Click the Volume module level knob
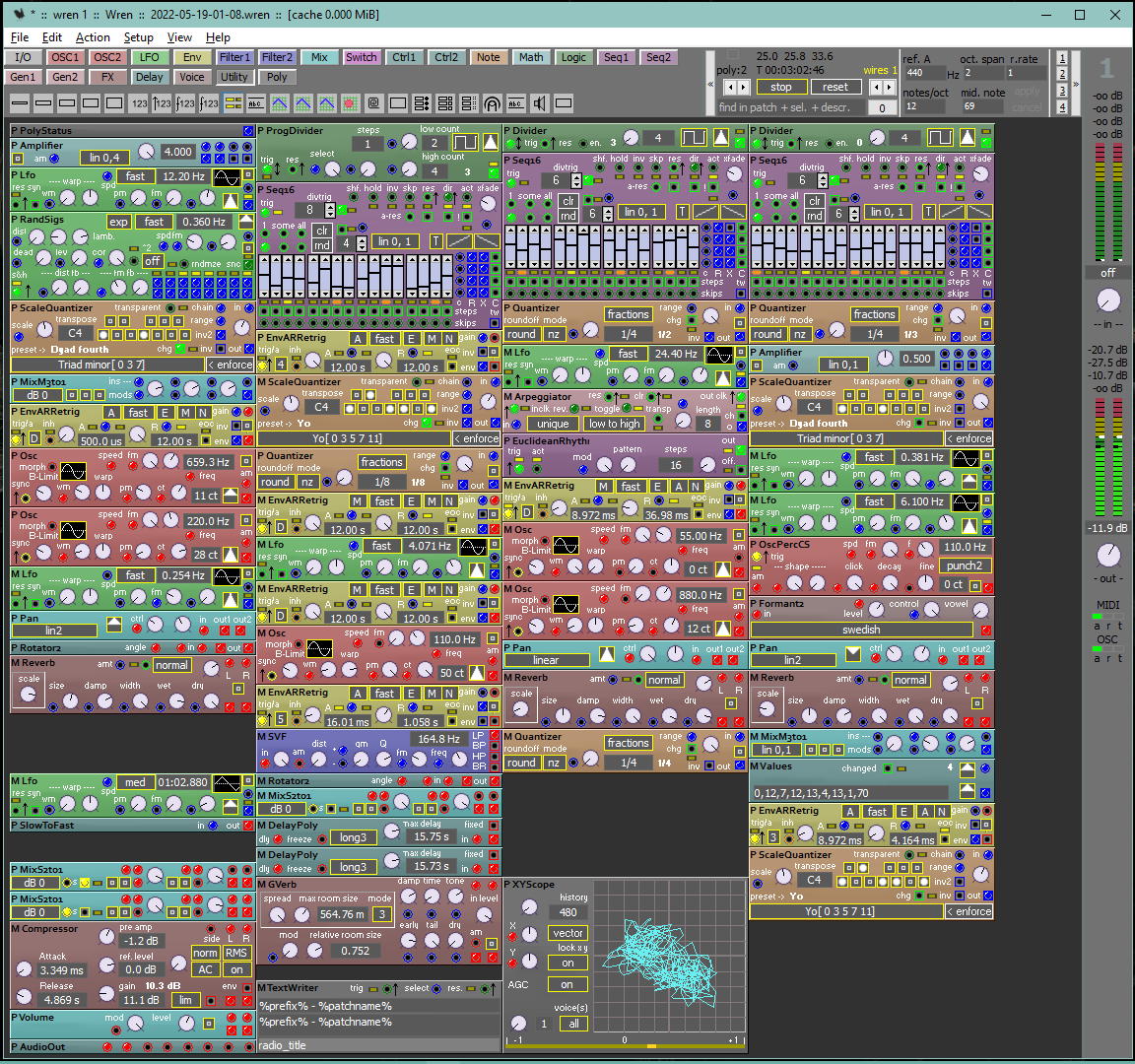 coord(187,1023)
